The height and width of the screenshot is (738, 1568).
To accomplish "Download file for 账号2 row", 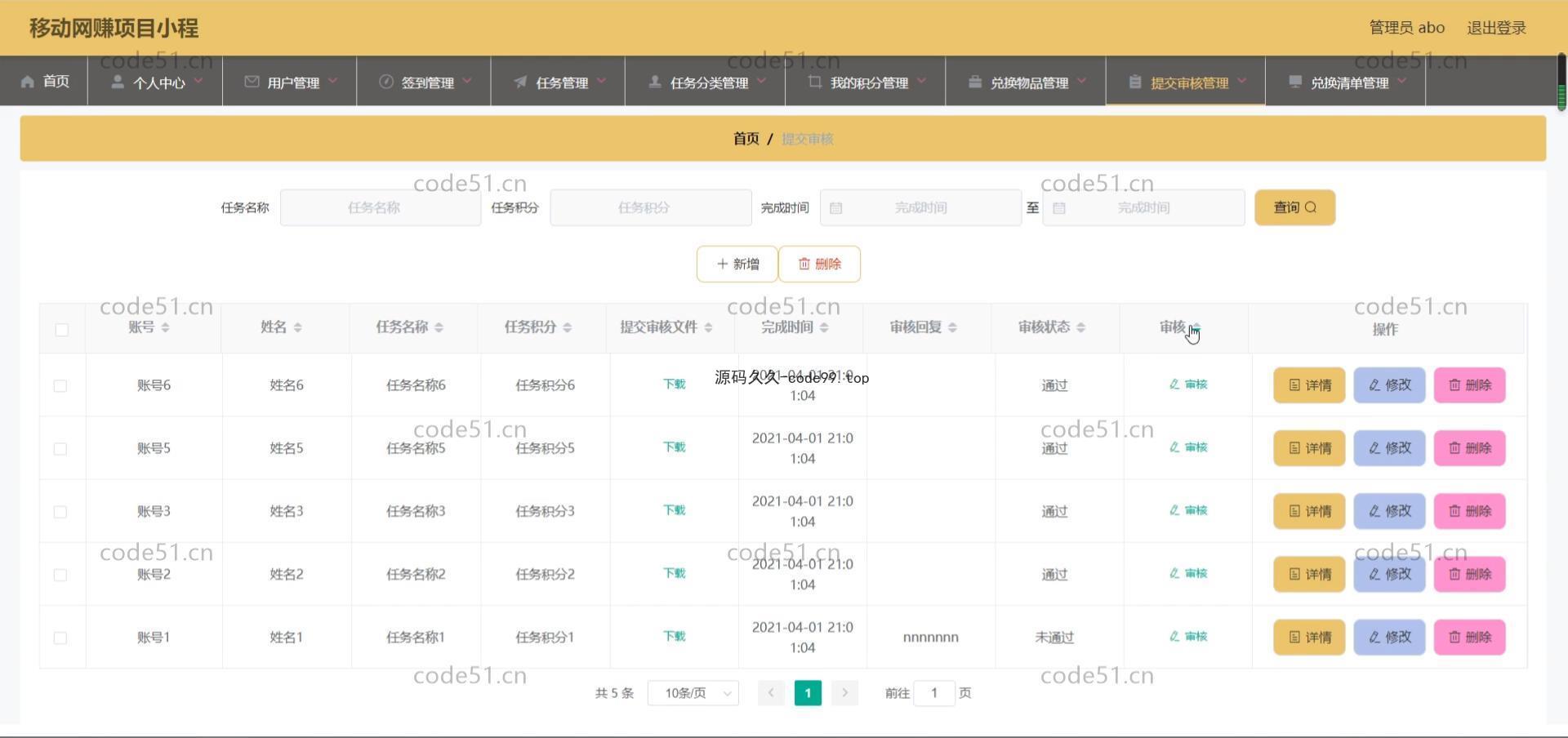I will (675, 574).
